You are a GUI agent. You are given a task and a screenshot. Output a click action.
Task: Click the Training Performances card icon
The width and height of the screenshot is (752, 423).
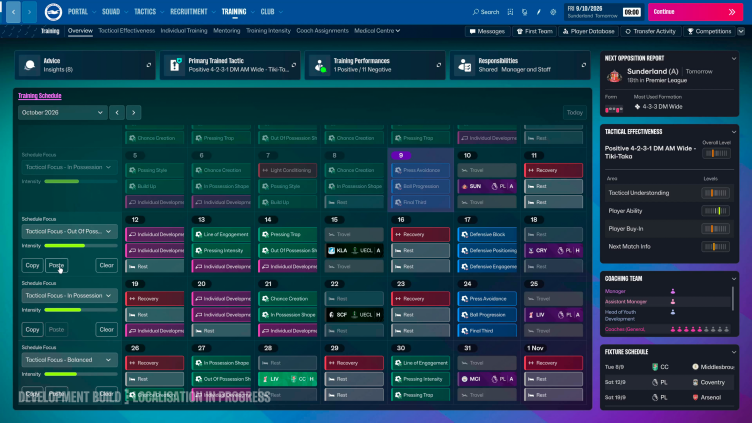(319, 65)
